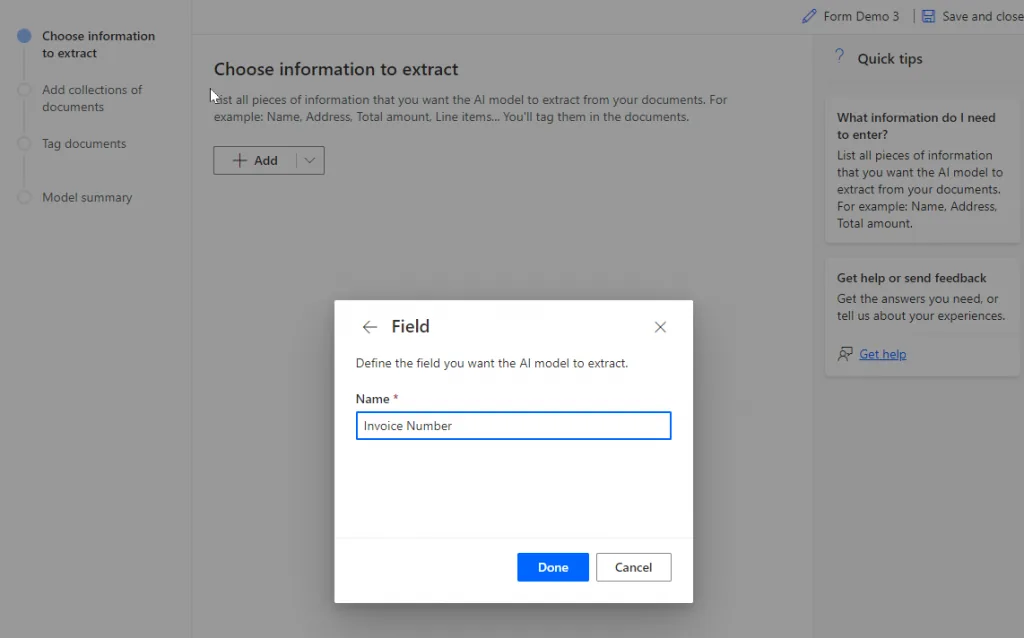Click the back arrow in the Field dialog
Screen dimensions: 1024x638
pyautogui.click(x=369, y=326)
